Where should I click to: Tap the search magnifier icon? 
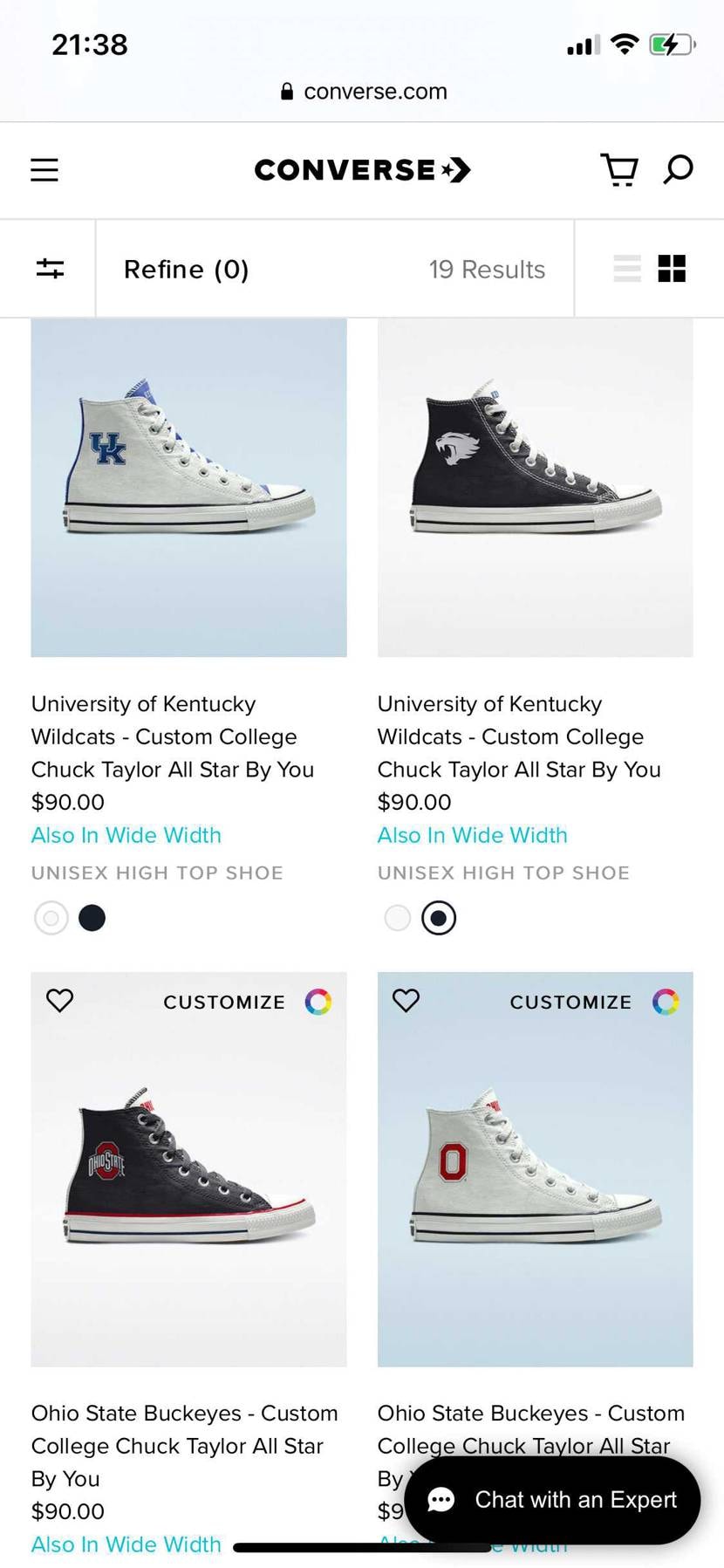(x=678, y=168)
